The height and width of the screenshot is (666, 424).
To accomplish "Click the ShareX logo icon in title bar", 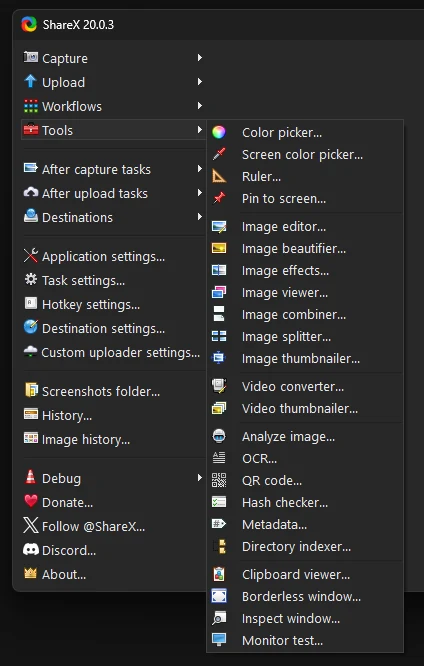I will pos(29,24).
